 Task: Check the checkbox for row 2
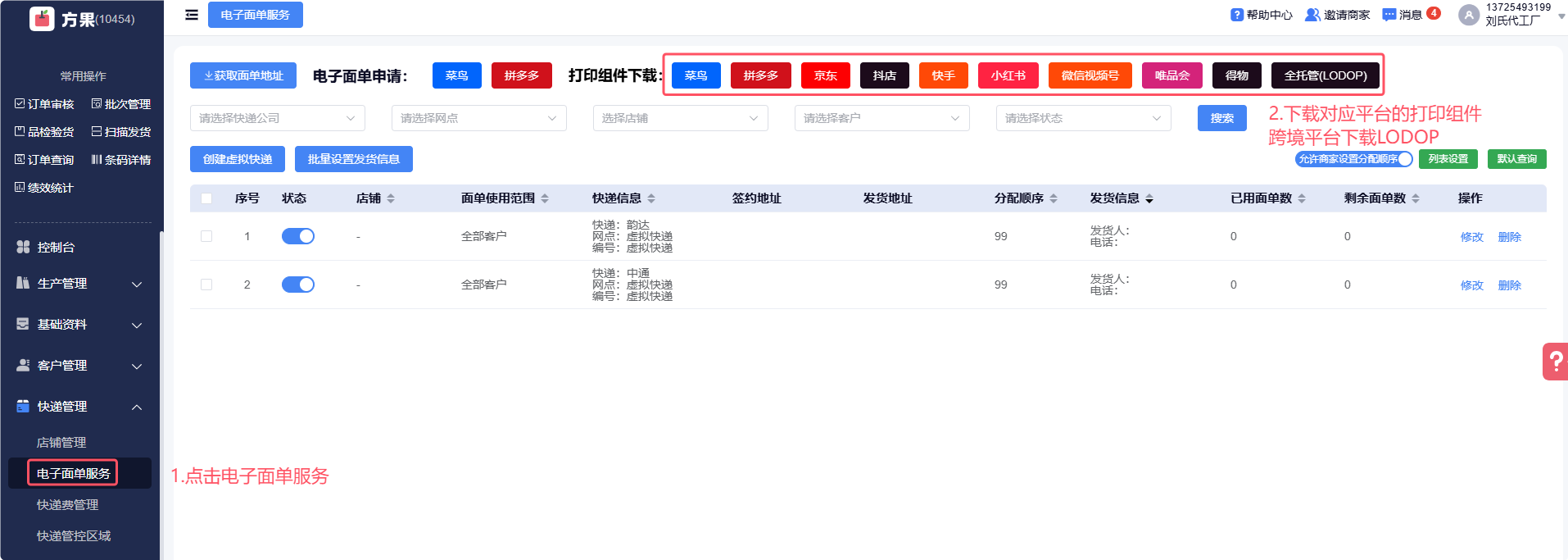point(206,285)
